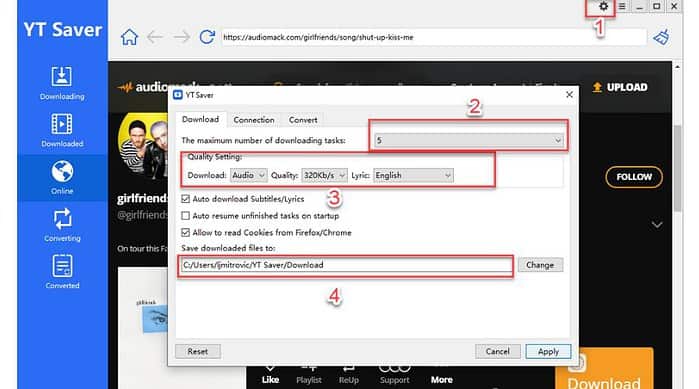Viewport: 699px width, 389px height.
Task: Switch to the Connection tab
Action: coord(254,120)
